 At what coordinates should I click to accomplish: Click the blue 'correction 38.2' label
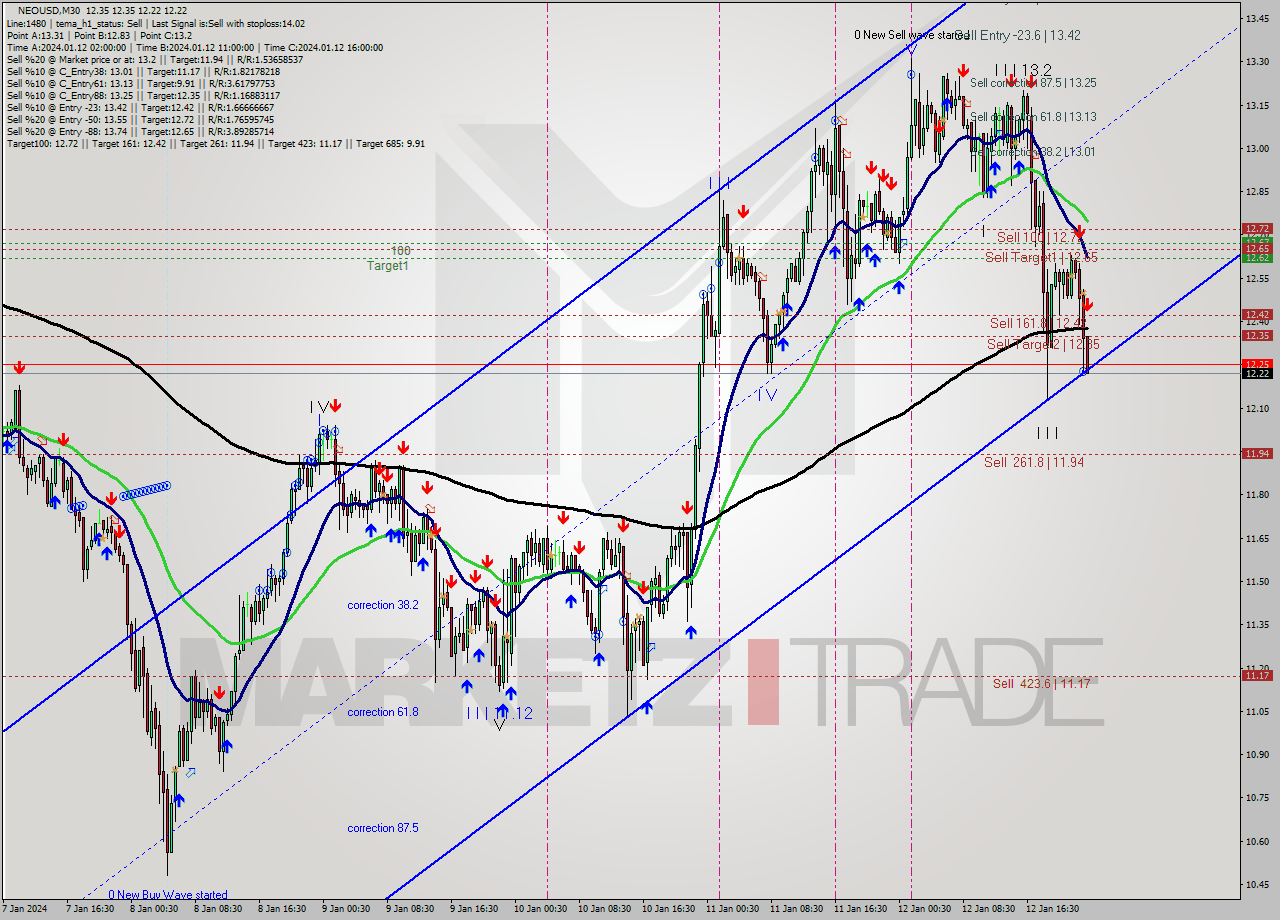(x=383, y=605)
